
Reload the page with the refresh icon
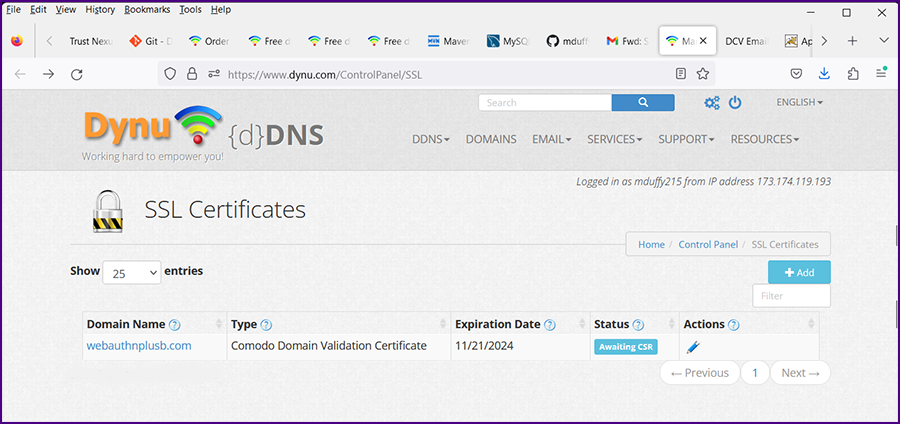point(76,74)
